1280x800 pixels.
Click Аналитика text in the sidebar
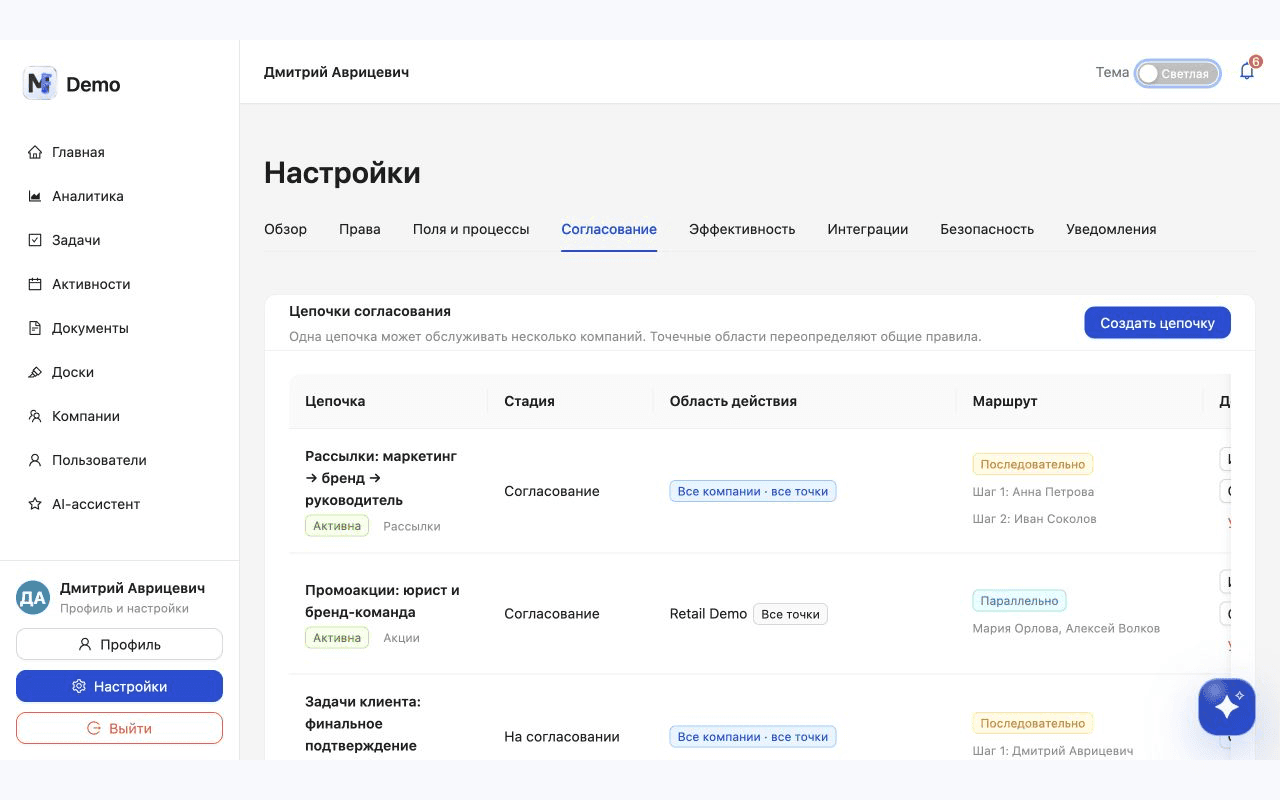point(88,196)
